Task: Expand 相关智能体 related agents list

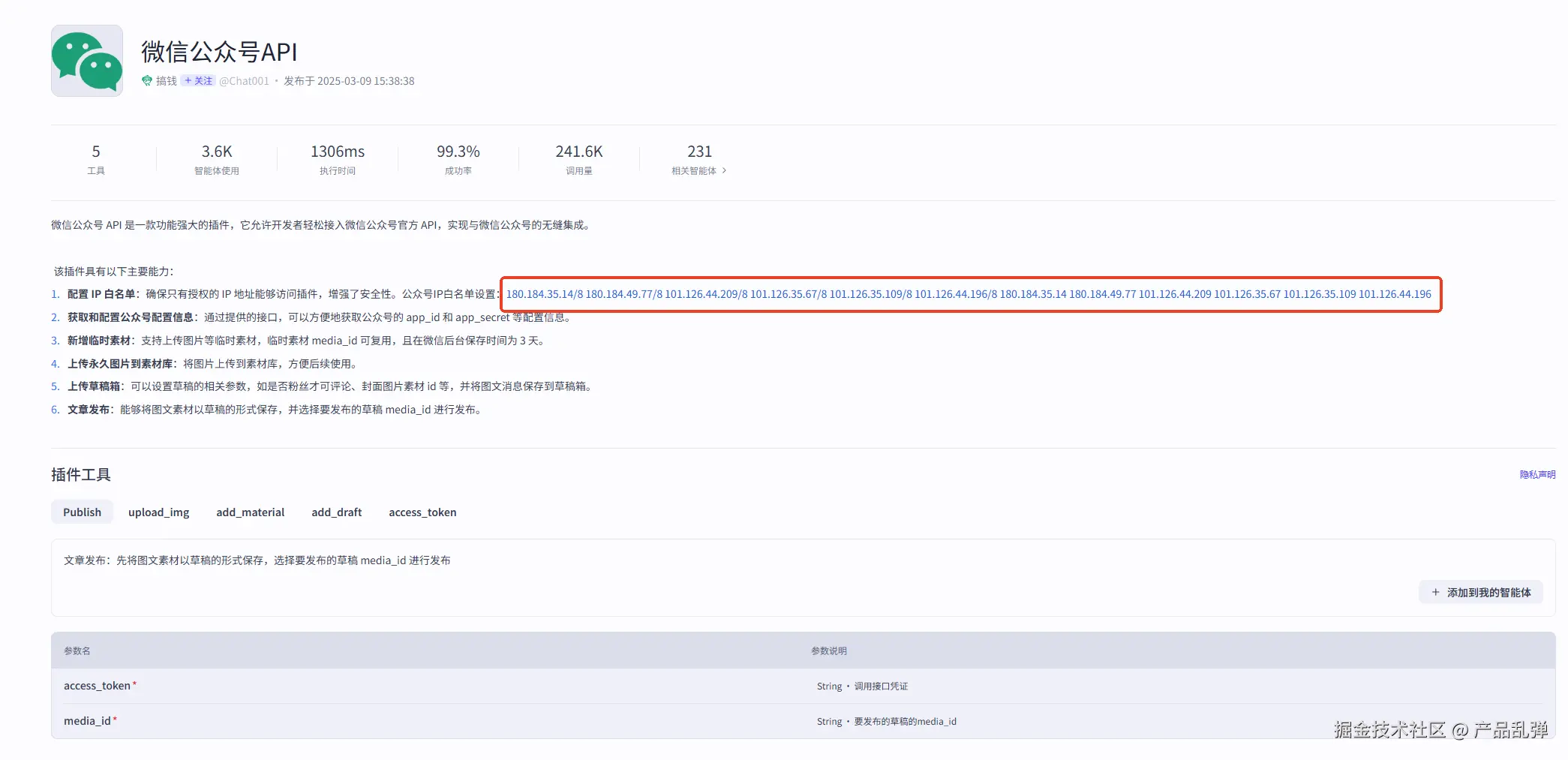Action: [699, 171]
